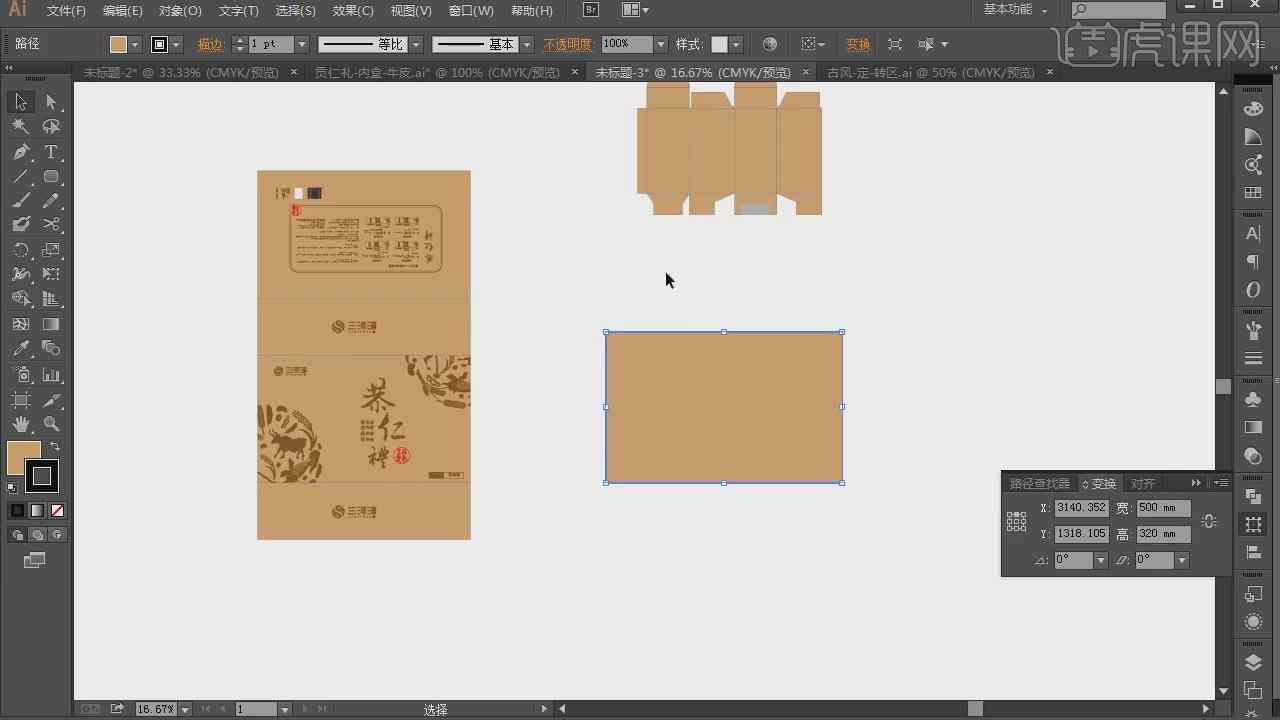Open the Swatches grid panel in dock
This screenshot has height=720, width=1280.
(x=1253, y=193)
